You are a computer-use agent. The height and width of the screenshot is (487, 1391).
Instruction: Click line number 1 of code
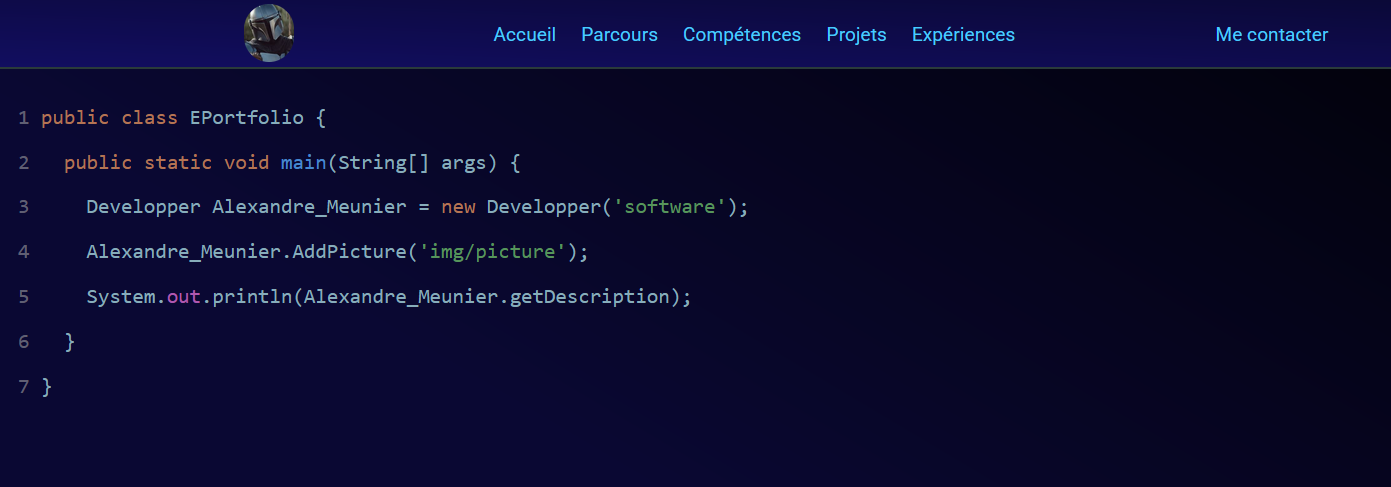(23, 118)
